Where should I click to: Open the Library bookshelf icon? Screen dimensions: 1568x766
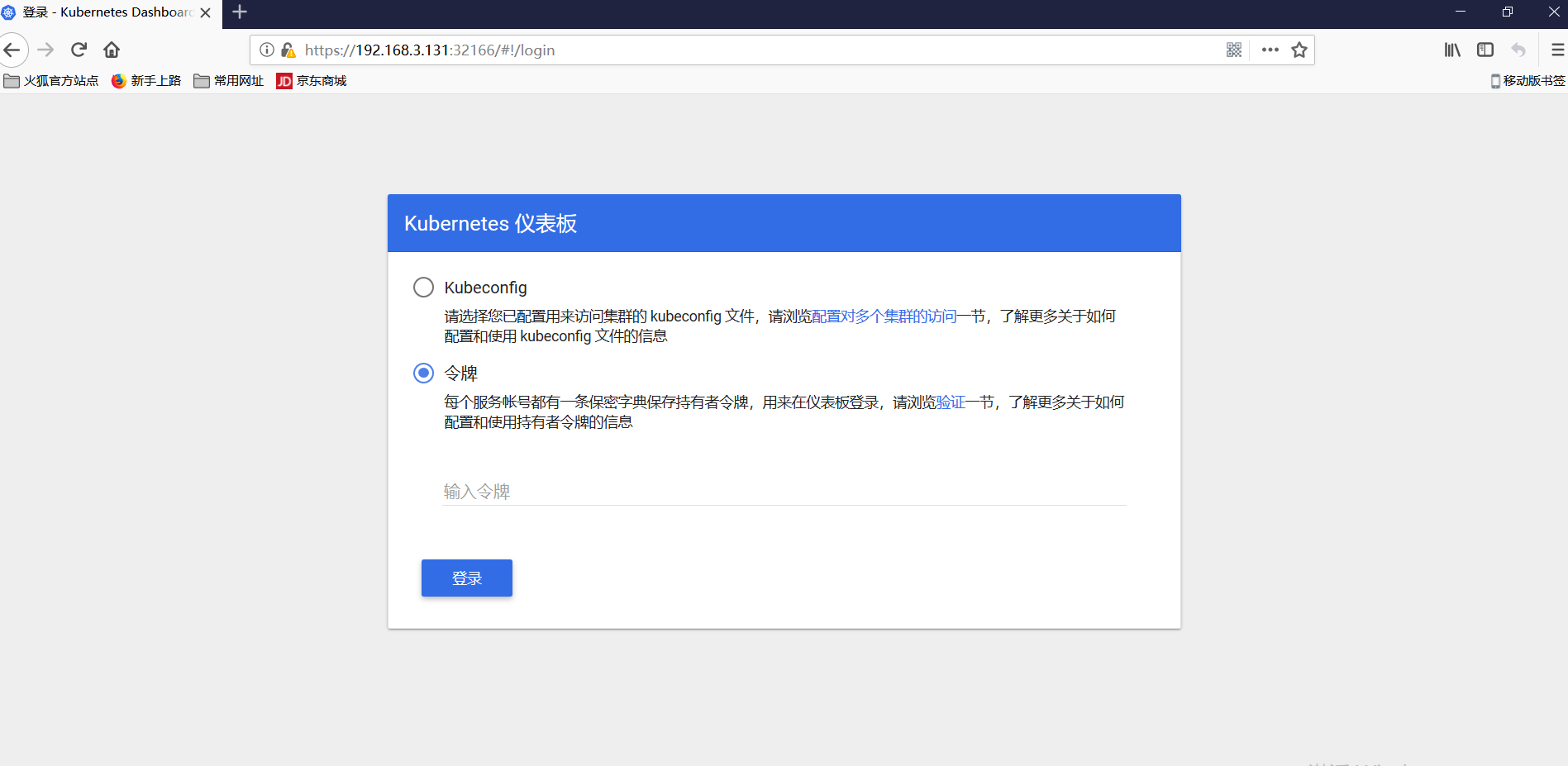coord(1452,50)
